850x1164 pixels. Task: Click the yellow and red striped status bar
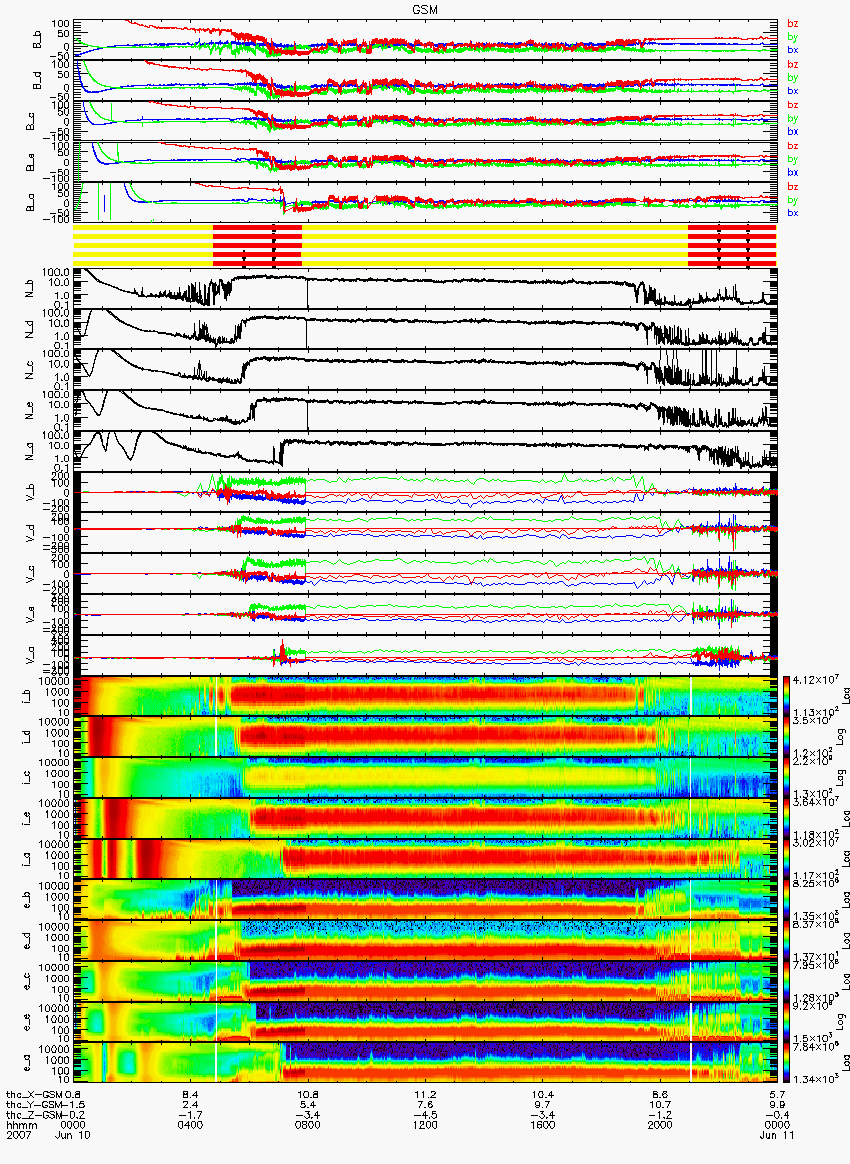425,246
